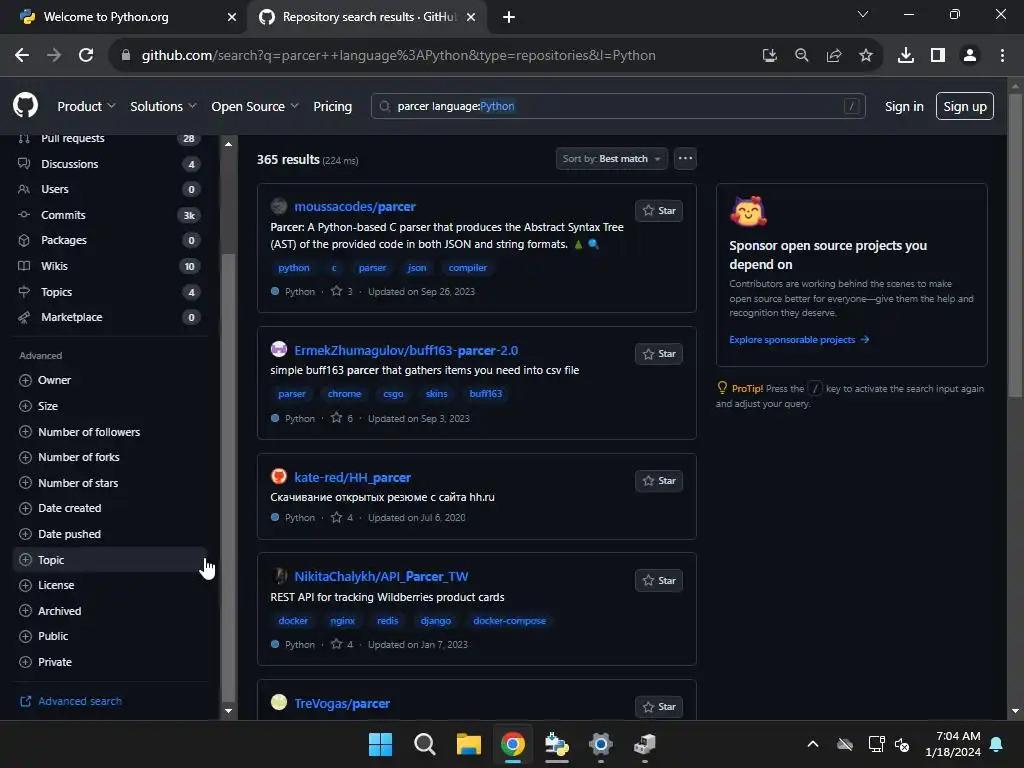Filter results by Discussions
Screen dimensions: 1024x768
[x=110, y=164]
